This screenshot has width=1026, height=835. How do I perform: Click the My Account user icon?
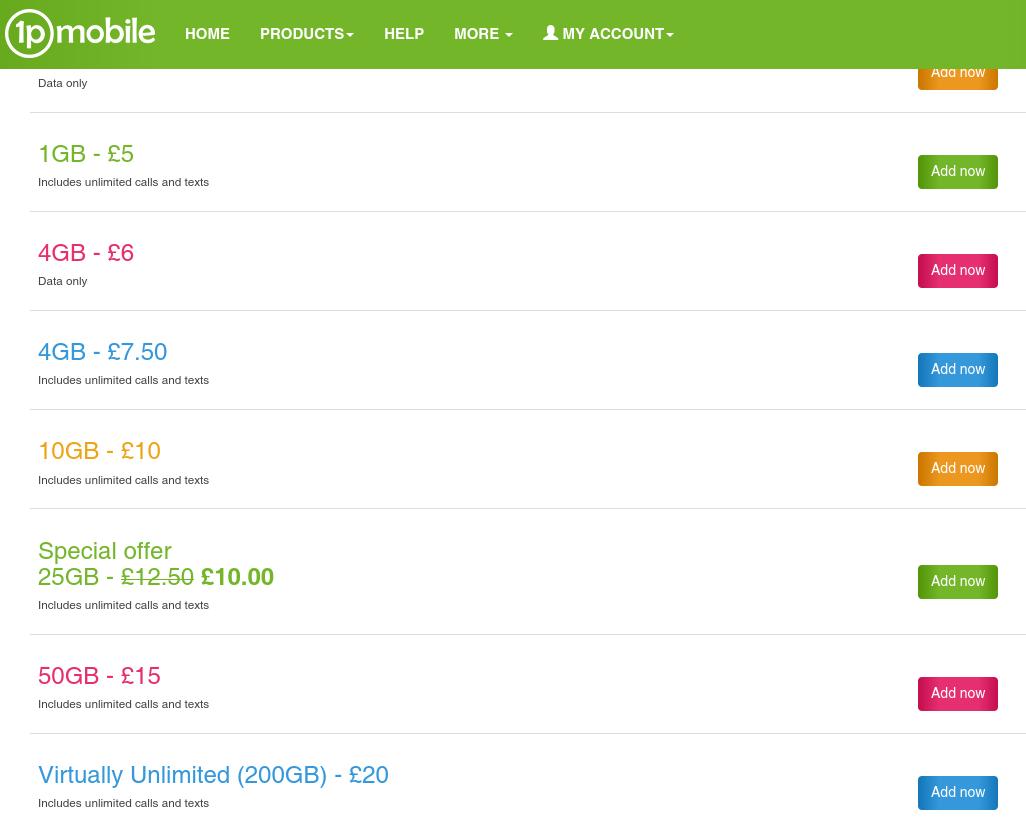pyautogui.click(x=550, y=33)
